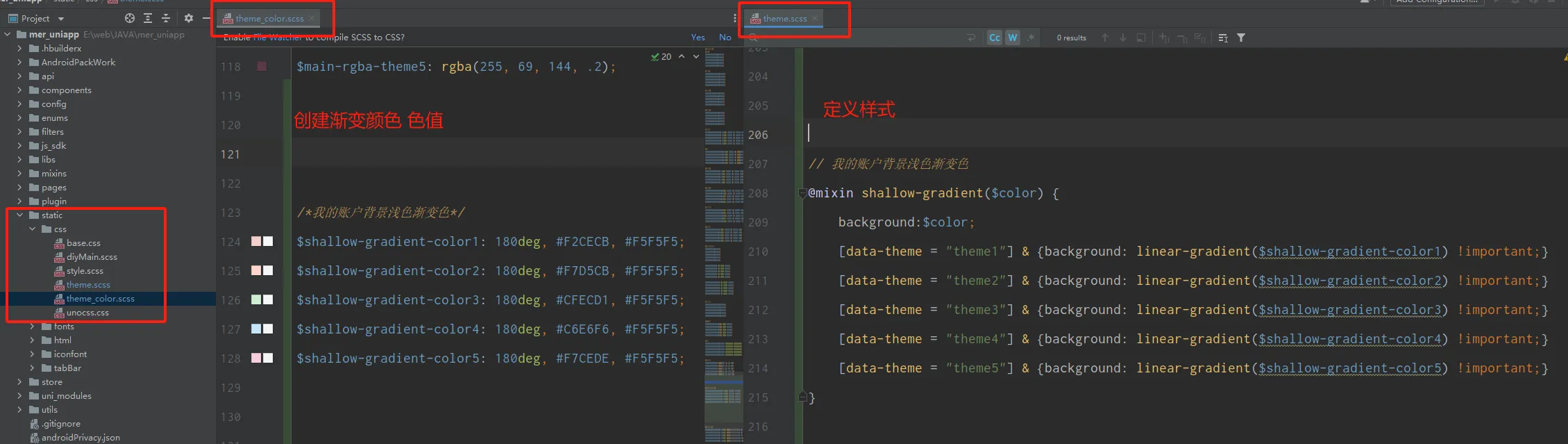
Task: Select the theme.scss editor tab
Action: 784,19
